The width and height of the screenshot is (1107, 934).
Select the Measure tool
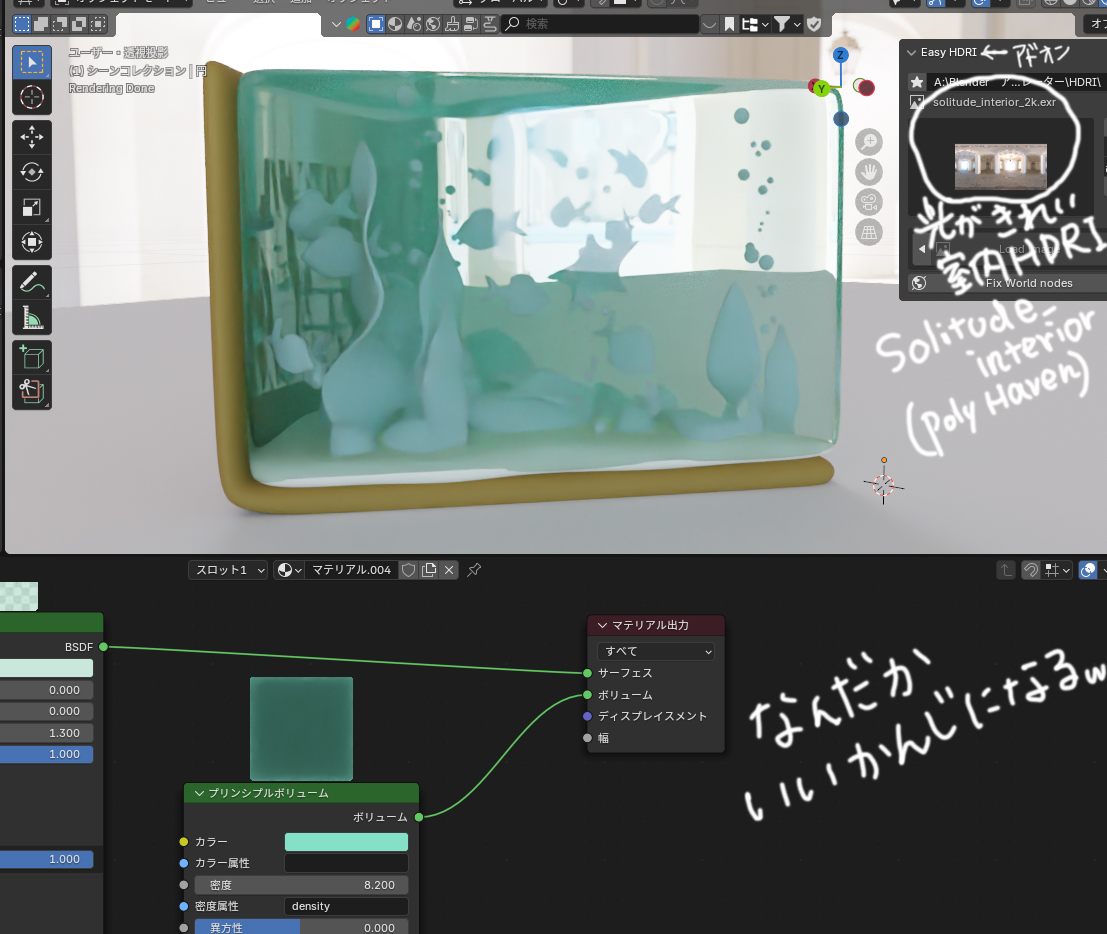32,317
